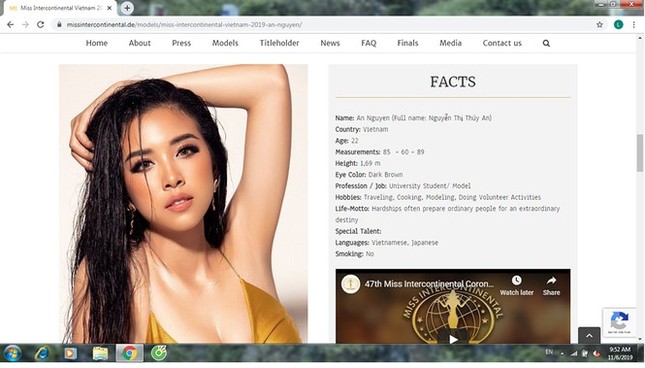
Task: Click Eye Color value Dark Brown
Action: tap(385, 175)
